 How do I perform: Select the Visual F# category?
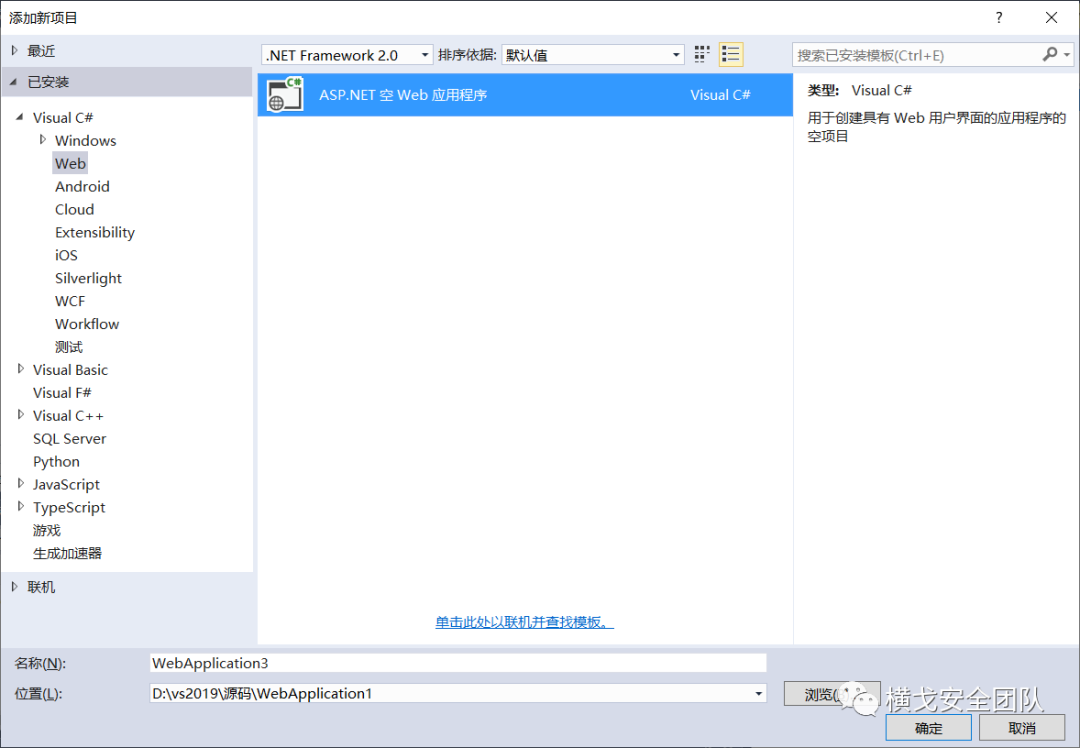click(x=62, y=393)
